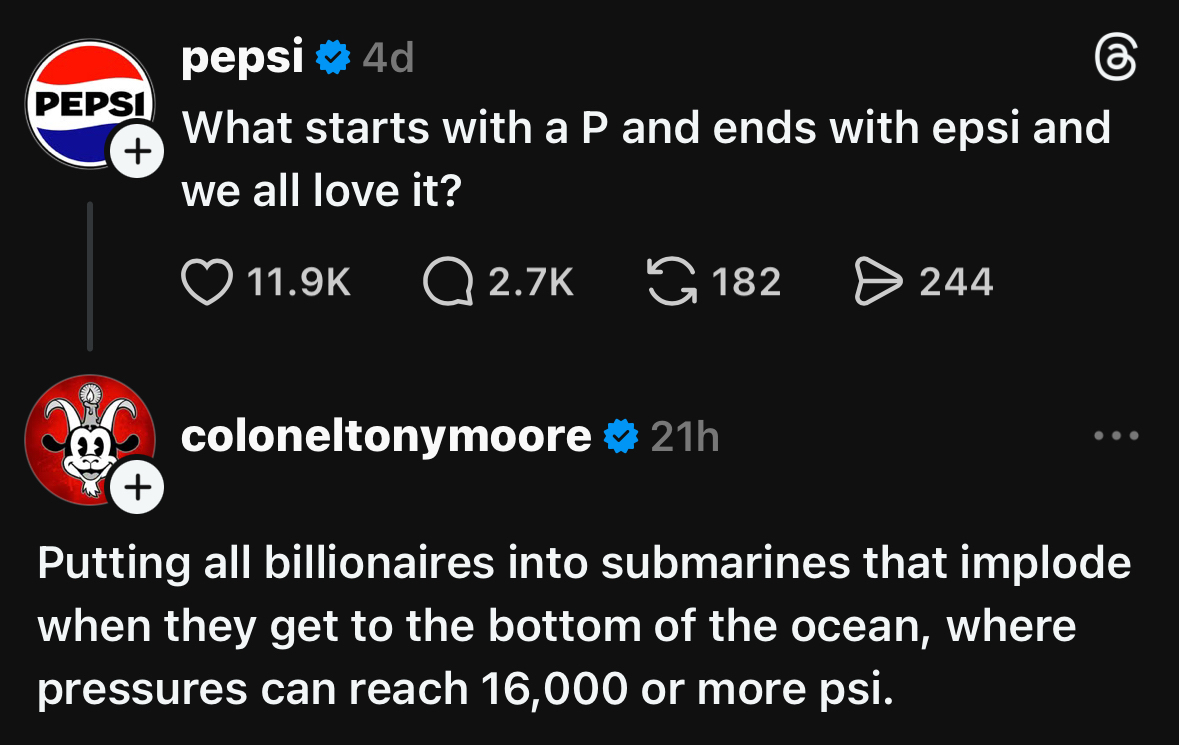Screen dimensions: 1179x745
Task: Click the 21h timestamp on the reply
Action: (x=685, y=437)
